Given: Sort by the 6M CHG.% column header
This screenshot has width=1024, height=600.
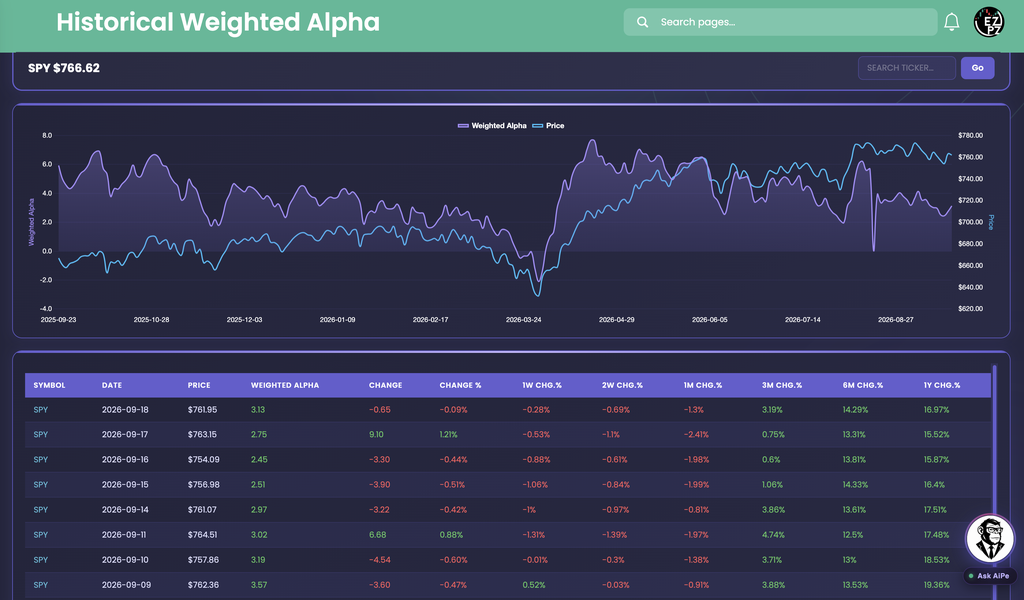Looking at the screenshot, I should (x=863, y=385).
